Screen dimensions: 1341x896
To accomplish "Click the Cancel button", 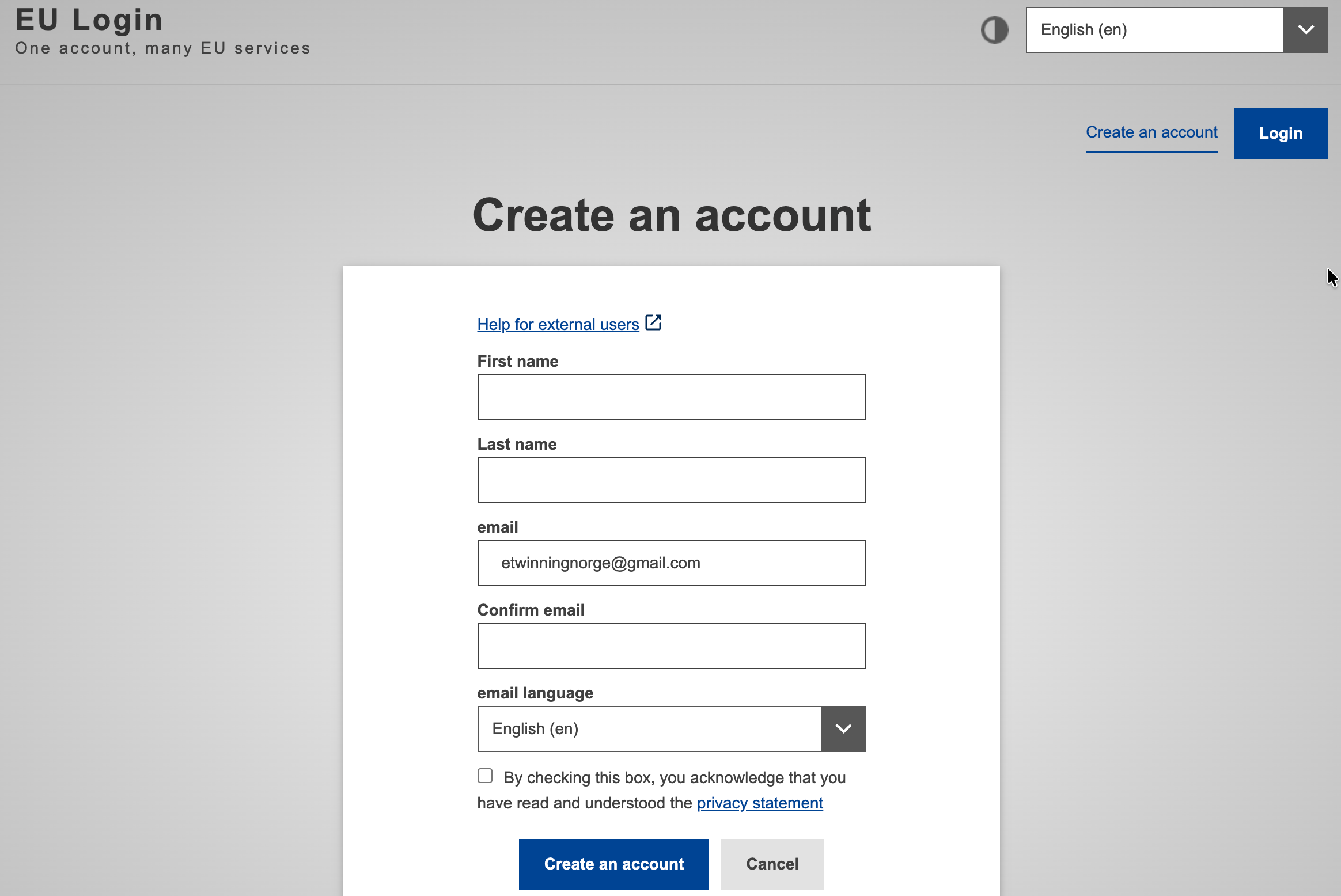I will 772,864.
